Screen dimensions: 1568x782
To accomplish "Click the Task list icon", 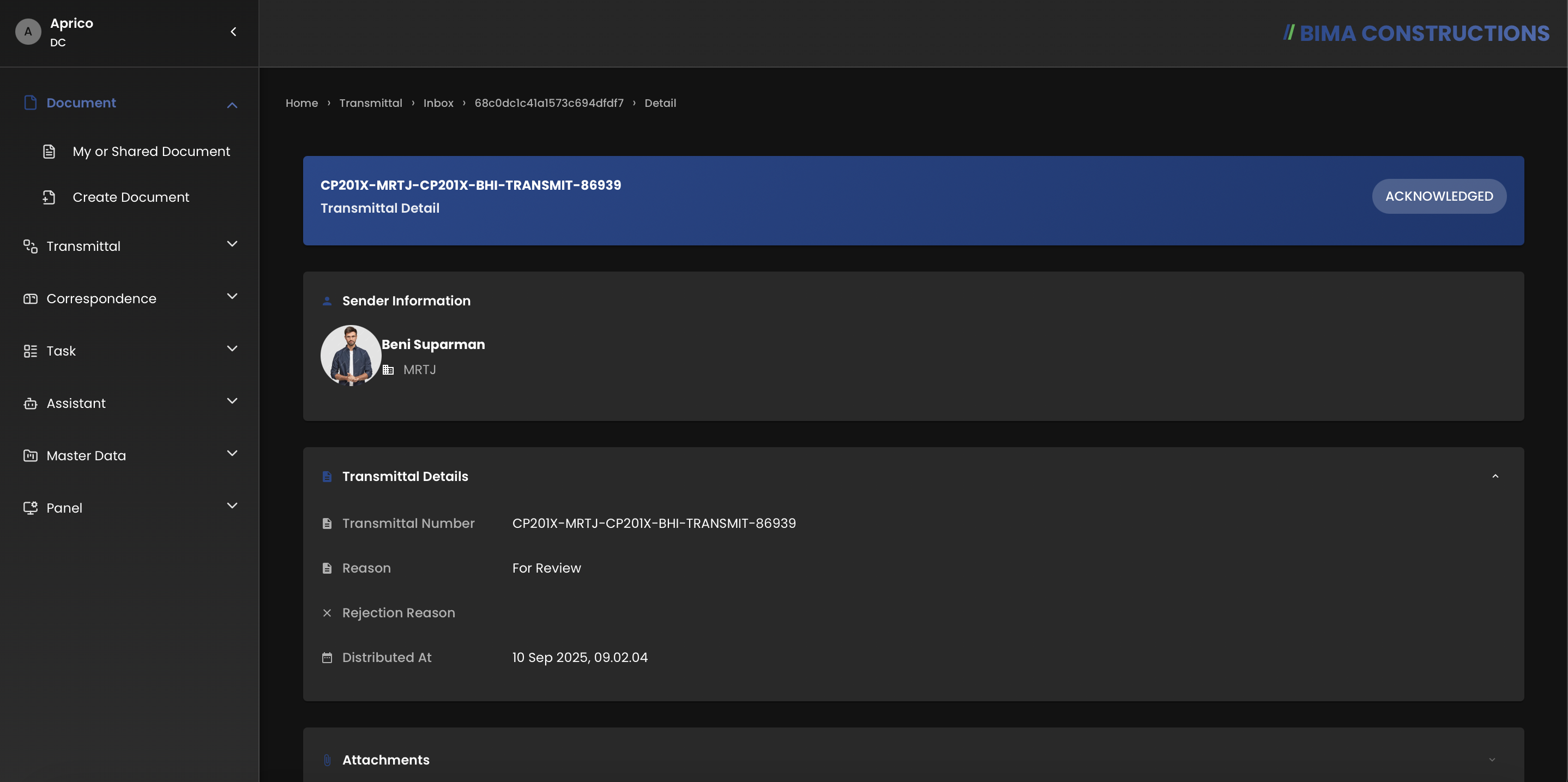I will click(x=31, y=351).
